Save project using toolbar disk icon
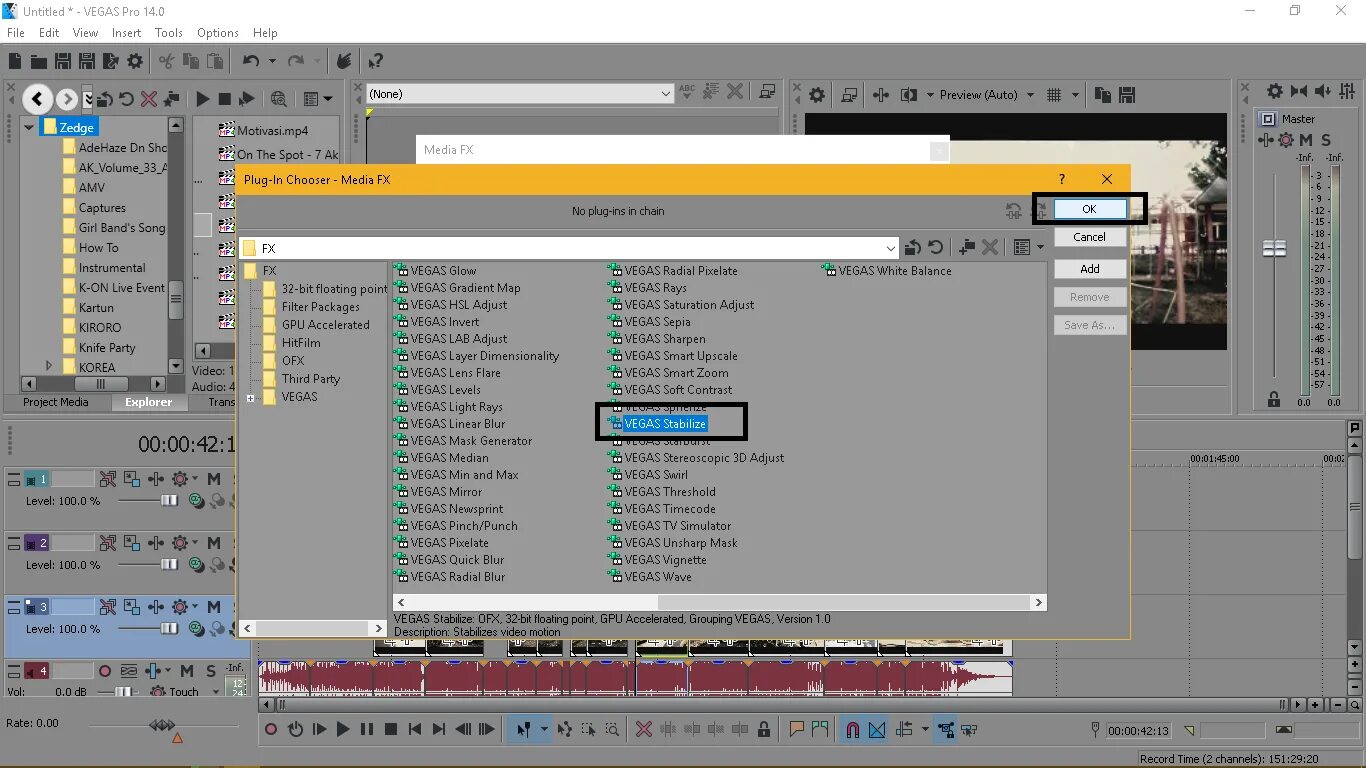This screenshot has width=1366, height=768. click(63, 62)
